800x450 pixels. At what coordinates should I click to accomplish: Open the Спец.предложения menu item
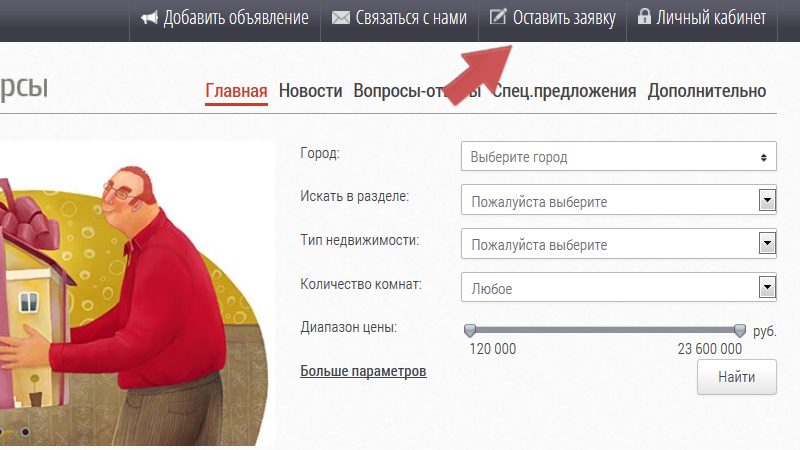[564, 91]
